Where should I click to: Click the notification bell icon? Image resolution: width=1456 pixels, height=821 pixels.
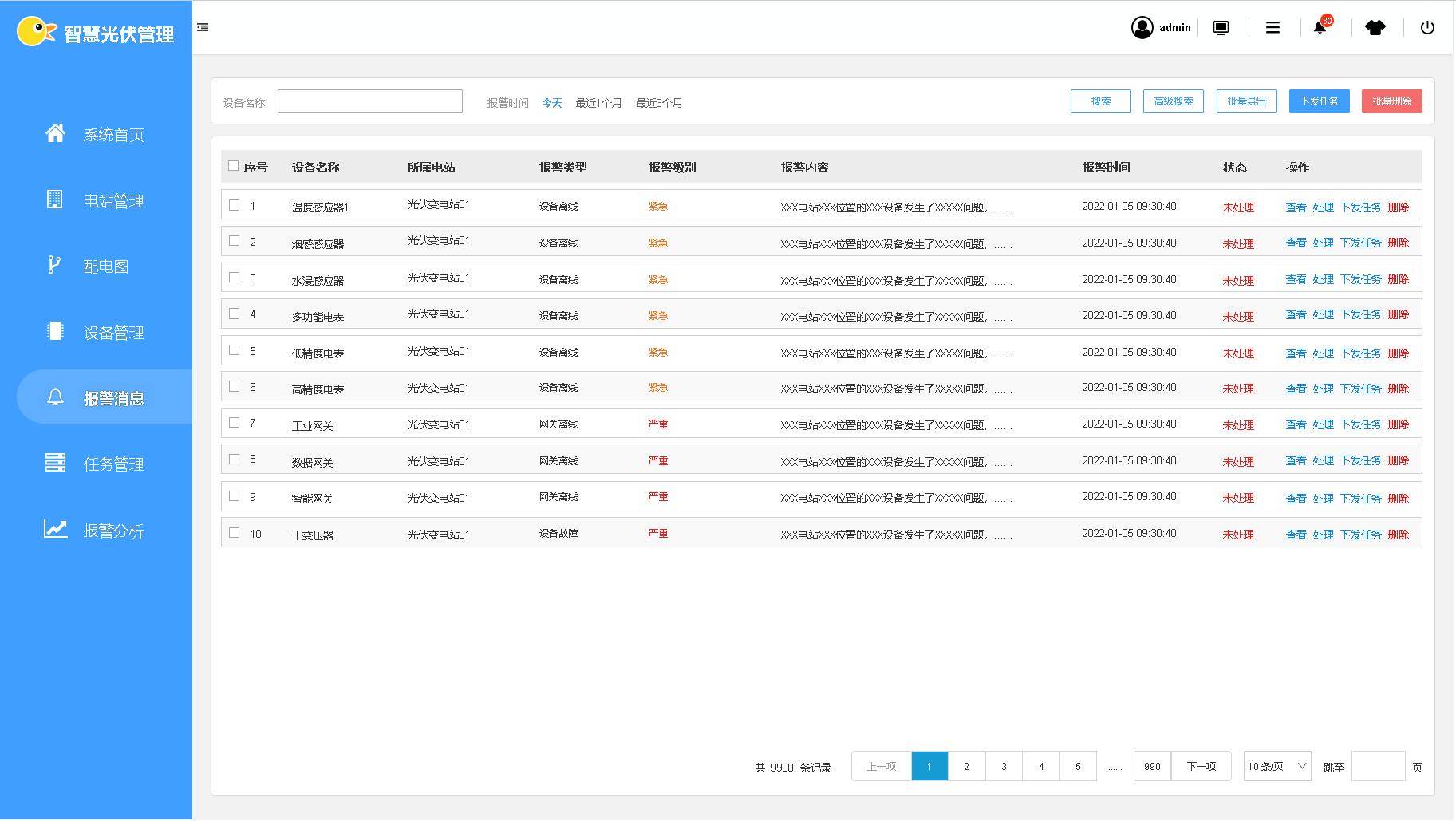tap(1320, 28)
